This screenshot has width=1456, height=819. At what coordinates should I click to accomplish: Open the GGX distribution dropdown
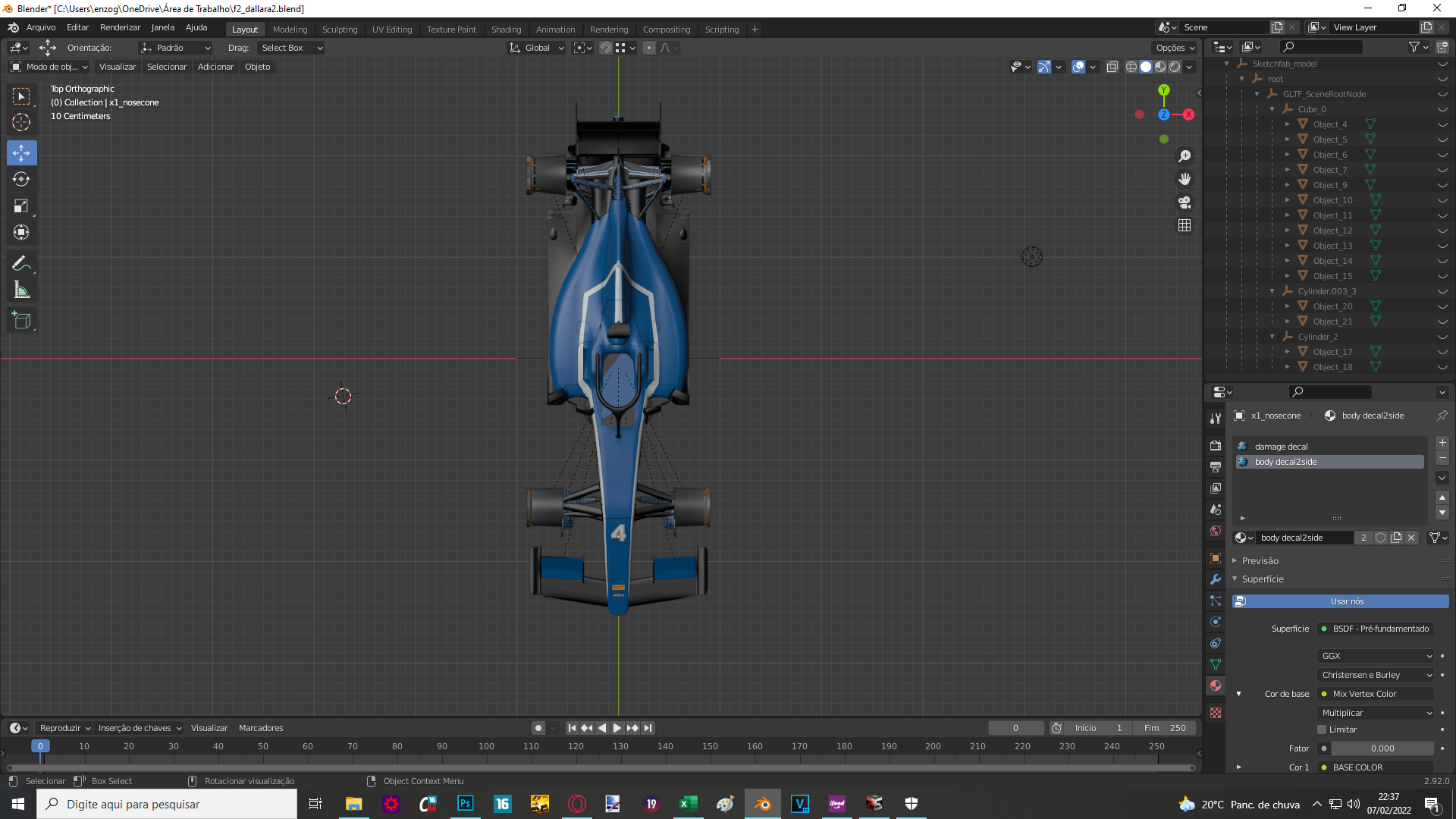tap(1376, 656)
